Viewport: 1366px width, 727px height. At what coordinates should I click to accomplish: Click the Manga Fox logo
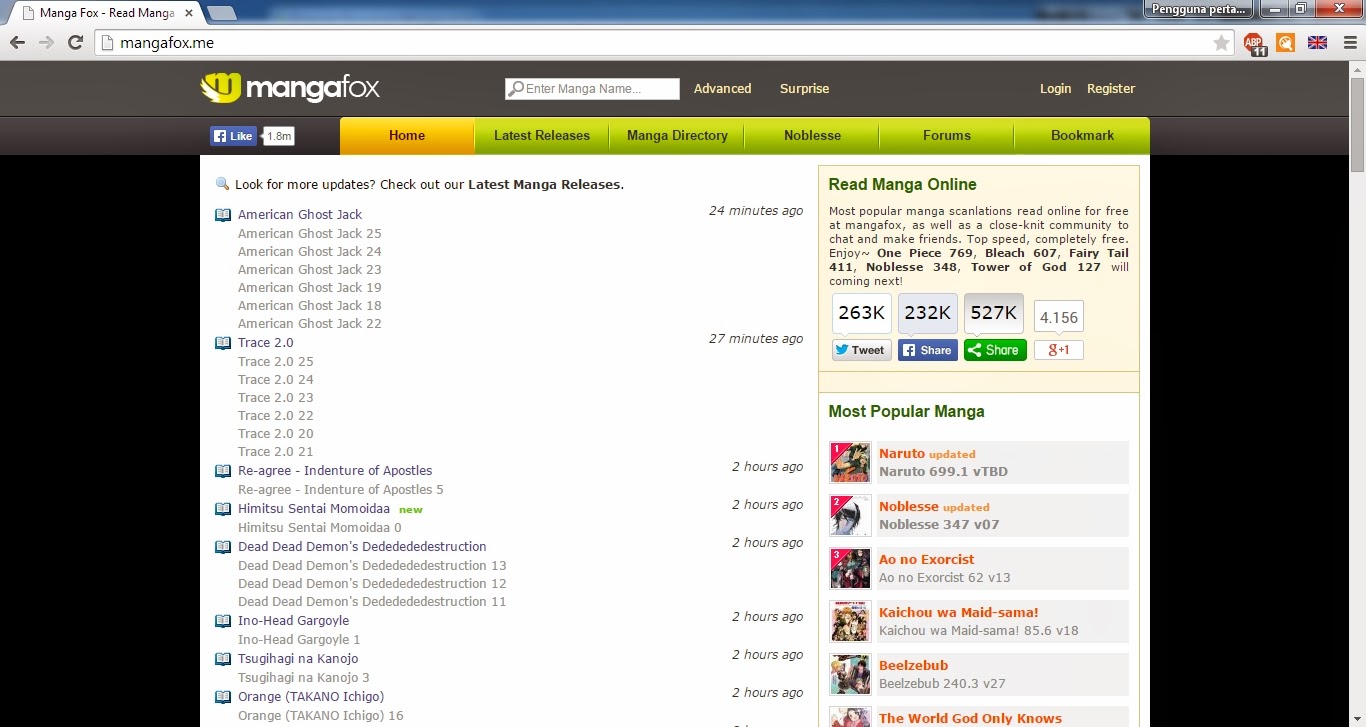pyautogui.click(x=290, y=88)
